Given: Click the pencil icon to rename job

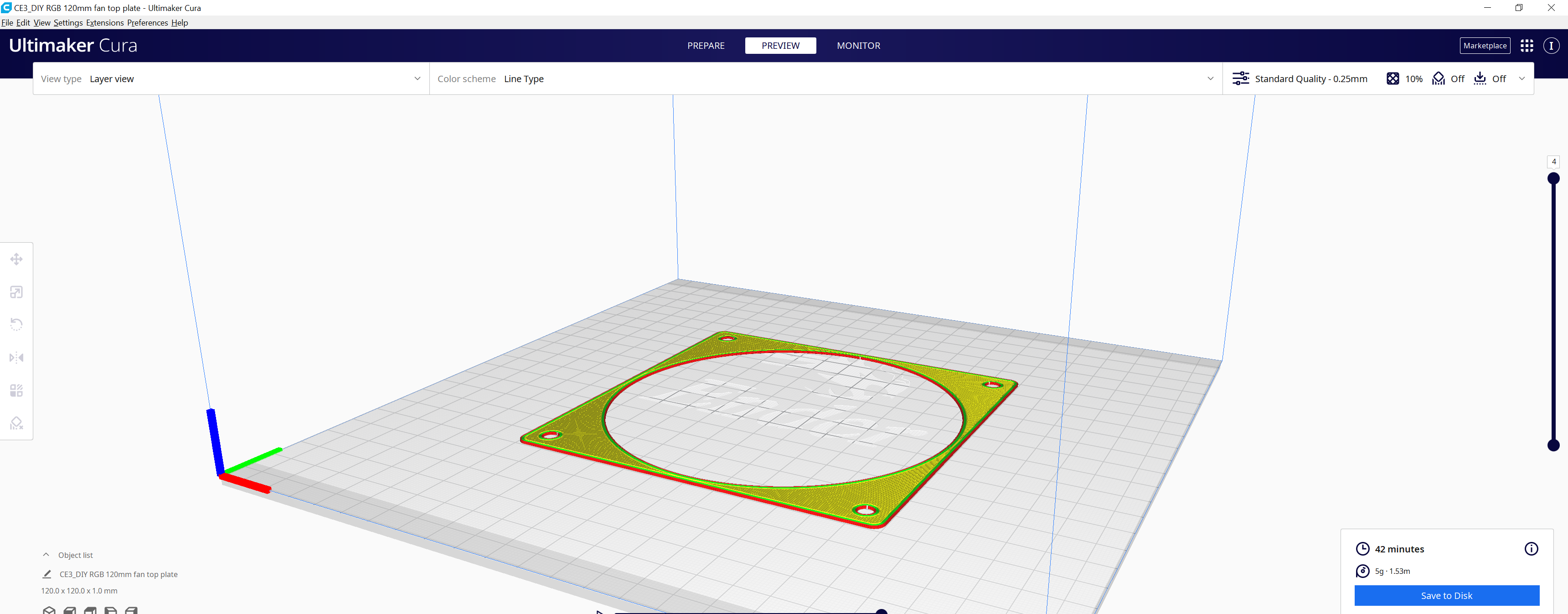Looking at the screenshot, I should (47, 574).
